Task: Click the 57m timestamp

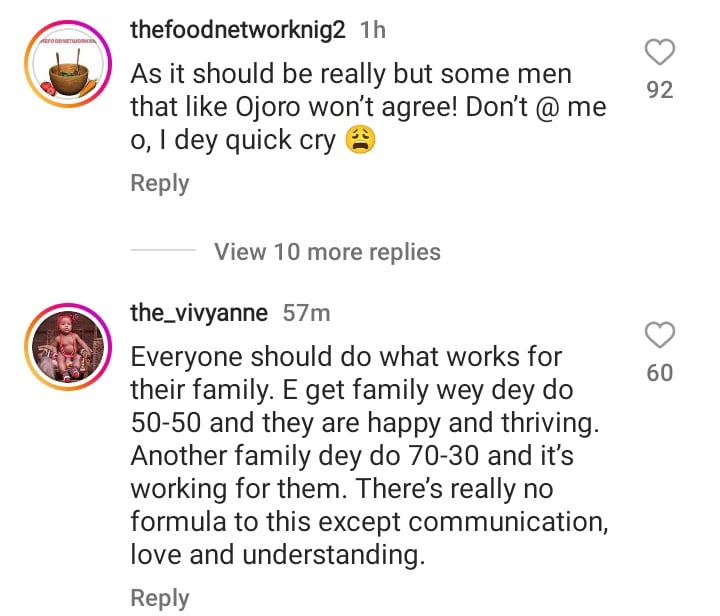Action: point(306,313)
